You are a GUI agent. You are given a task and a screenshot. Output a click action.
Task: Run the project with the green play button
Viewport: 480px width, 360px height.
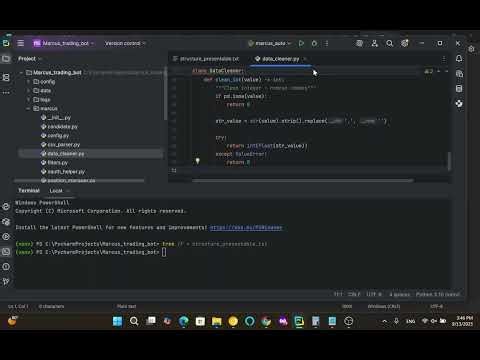(x=301, y=43)
